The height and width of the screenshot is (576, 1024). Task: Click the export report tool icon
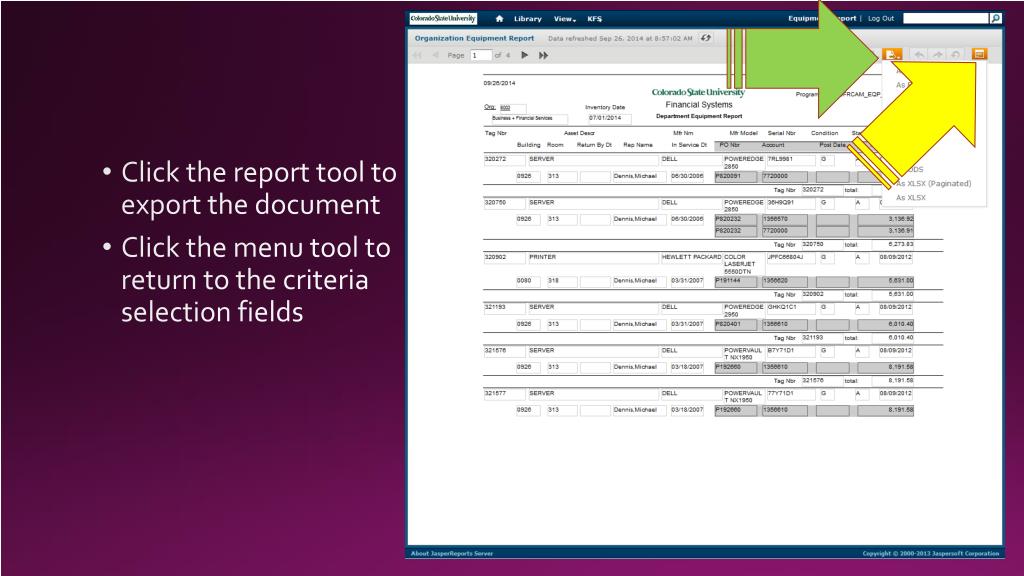pos(891,54)
